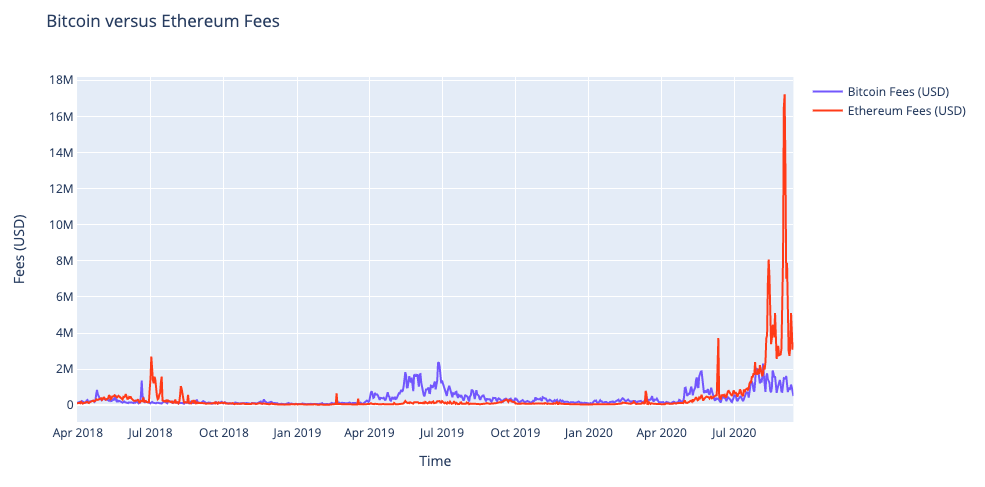Toggle the Ethereum Fees (USD) legend entry

(889, 111)
